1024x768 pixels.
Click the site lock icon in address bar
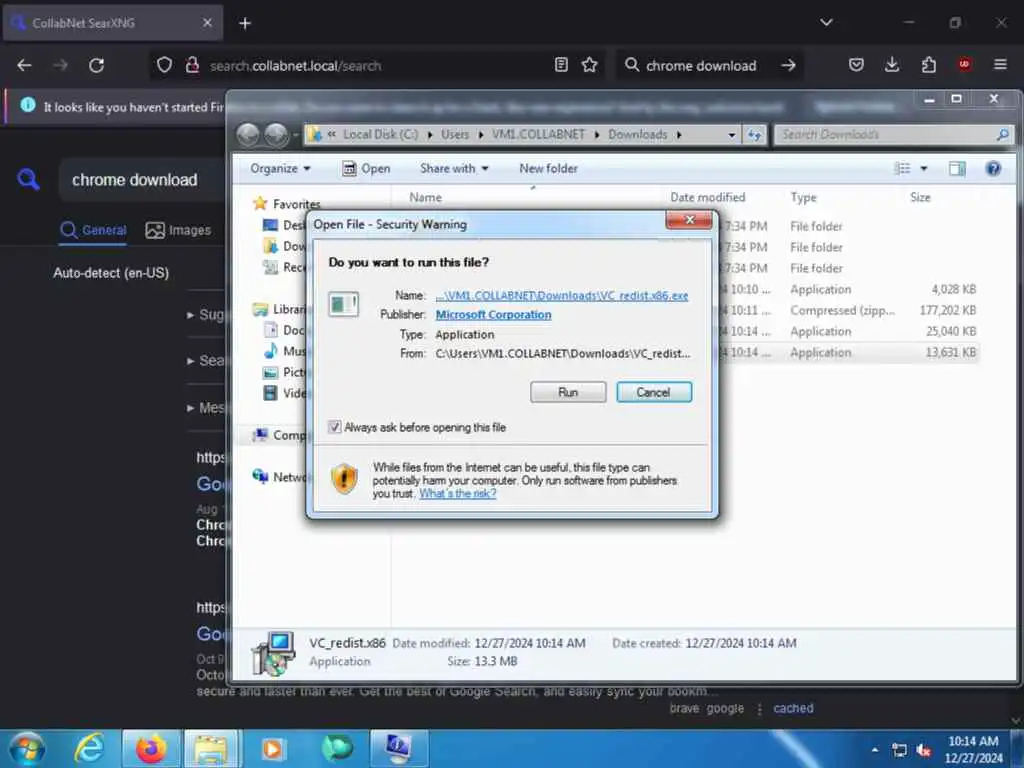point(192,65)
